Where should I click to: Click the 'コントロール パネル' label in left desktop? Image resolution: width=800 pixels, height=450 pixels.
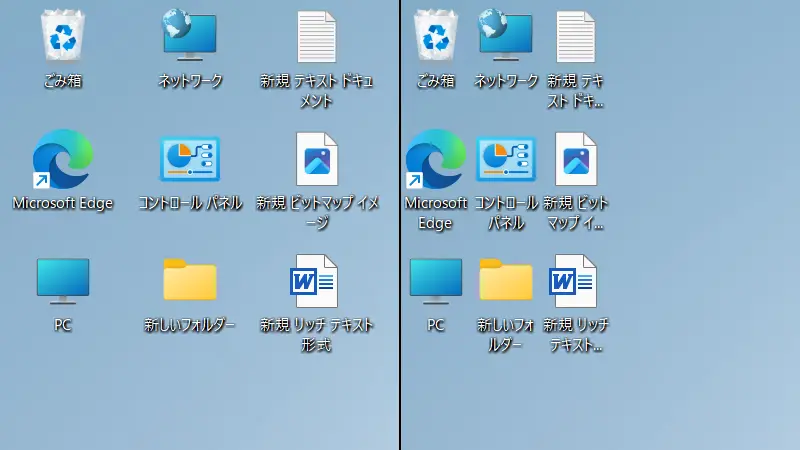pyautogui.click(x=190, y=203)
